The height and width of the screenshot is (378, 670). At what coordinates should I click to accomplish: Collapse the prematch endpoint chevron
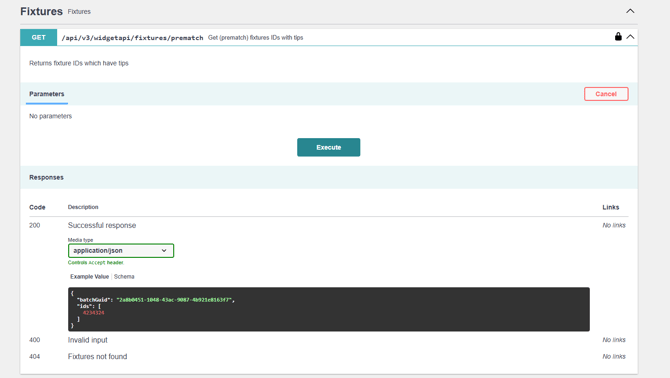click(x=630, y=37)
